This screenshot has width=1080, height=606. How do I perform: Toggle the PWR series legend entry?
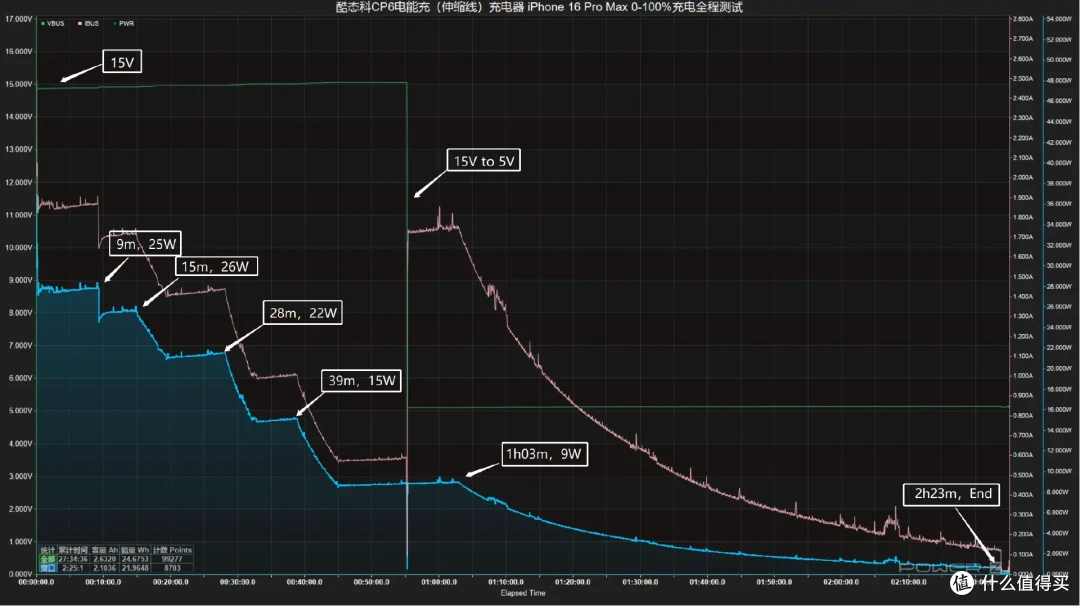(x=124, y=23)
